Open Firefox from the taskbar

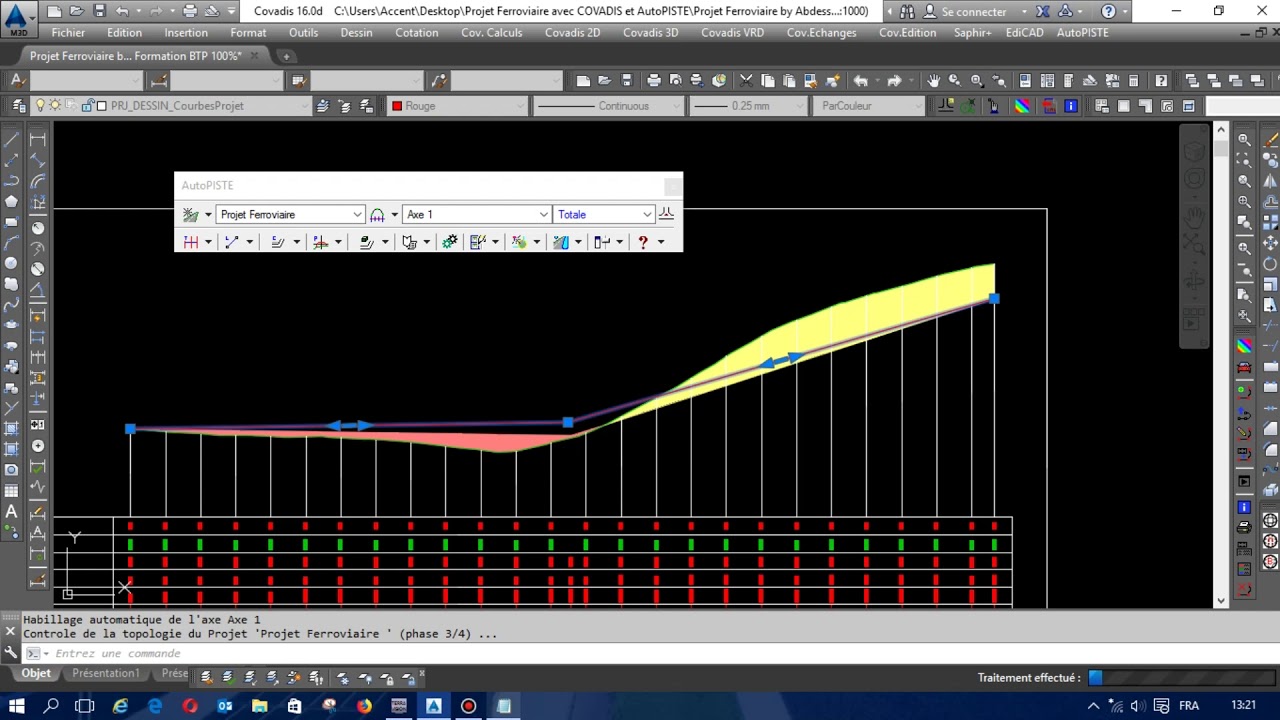tap(364, 706)
